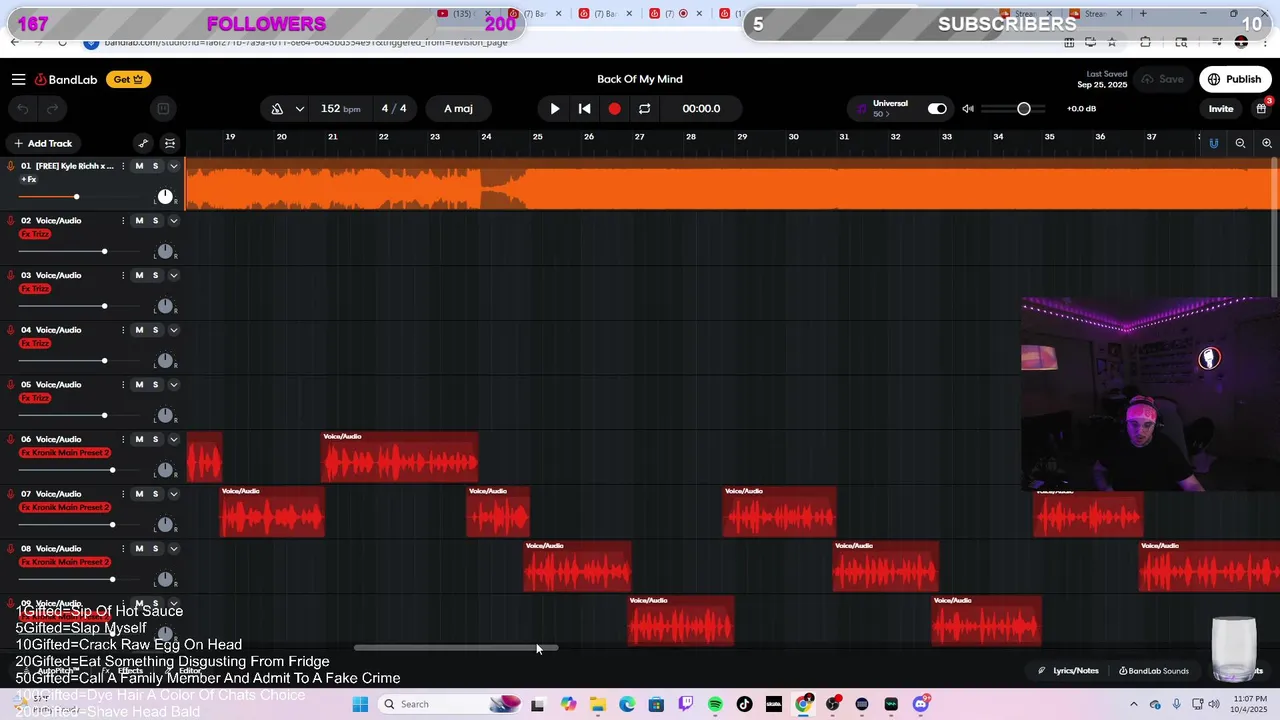Open track 08 three-dot options menu

pyautogui.click(x=123, y=549)
